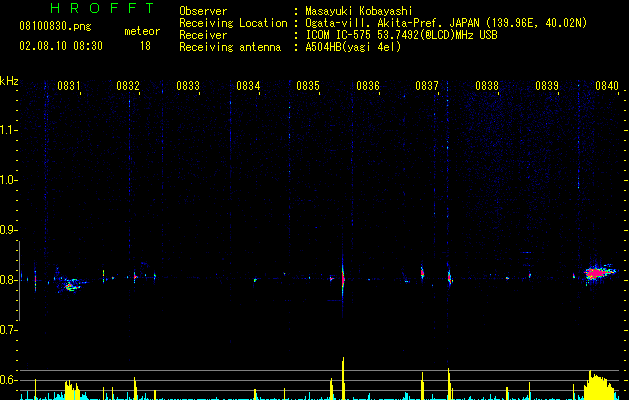Image resolution: width=629 pixels, height=400 pixels.
Task: Click the Observer label
Action: 203,11
